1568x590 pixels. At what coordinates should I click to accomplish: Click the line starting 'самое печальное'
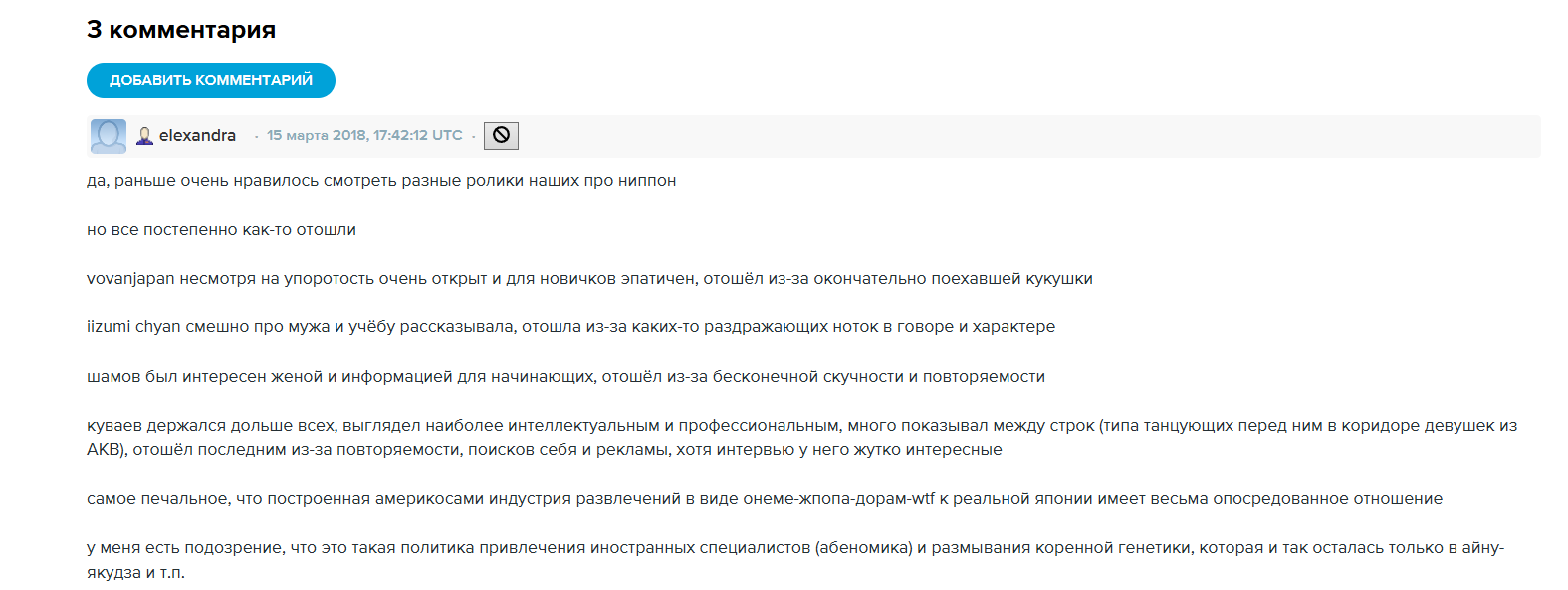click(x=765, y=499)
